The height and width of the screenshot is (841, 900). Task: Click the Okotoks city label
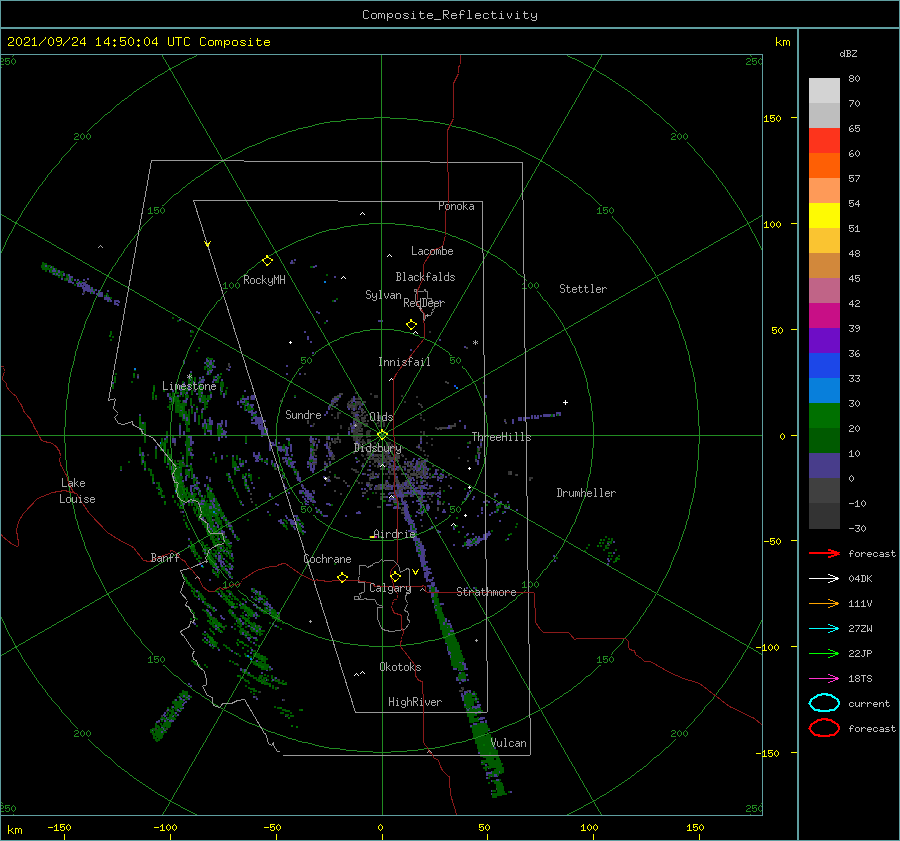[x=401, y=667]
